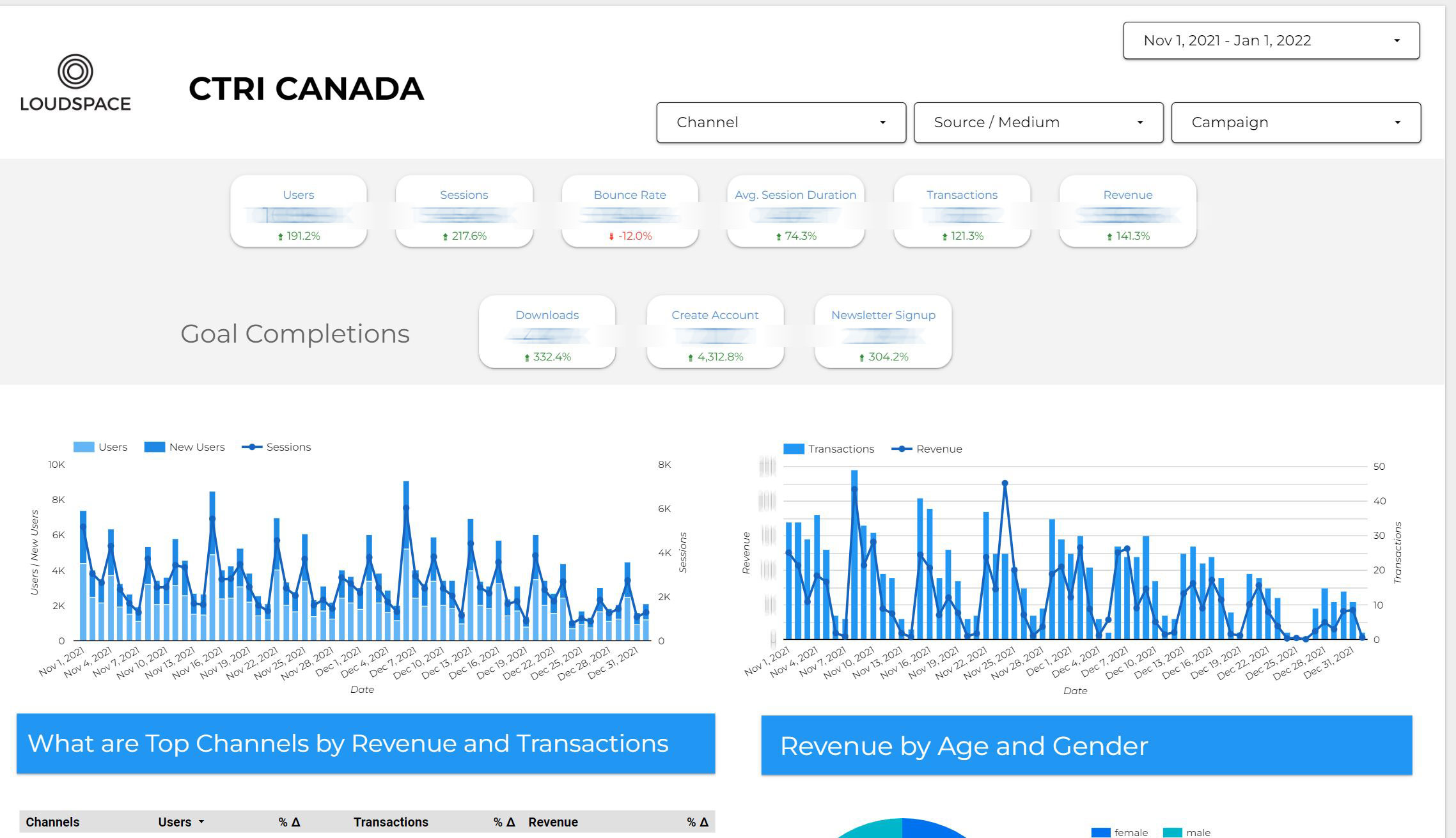Open the Campaign filter dropdown
Screen dimensions: 1456x838
click(x=1296, y=122)
